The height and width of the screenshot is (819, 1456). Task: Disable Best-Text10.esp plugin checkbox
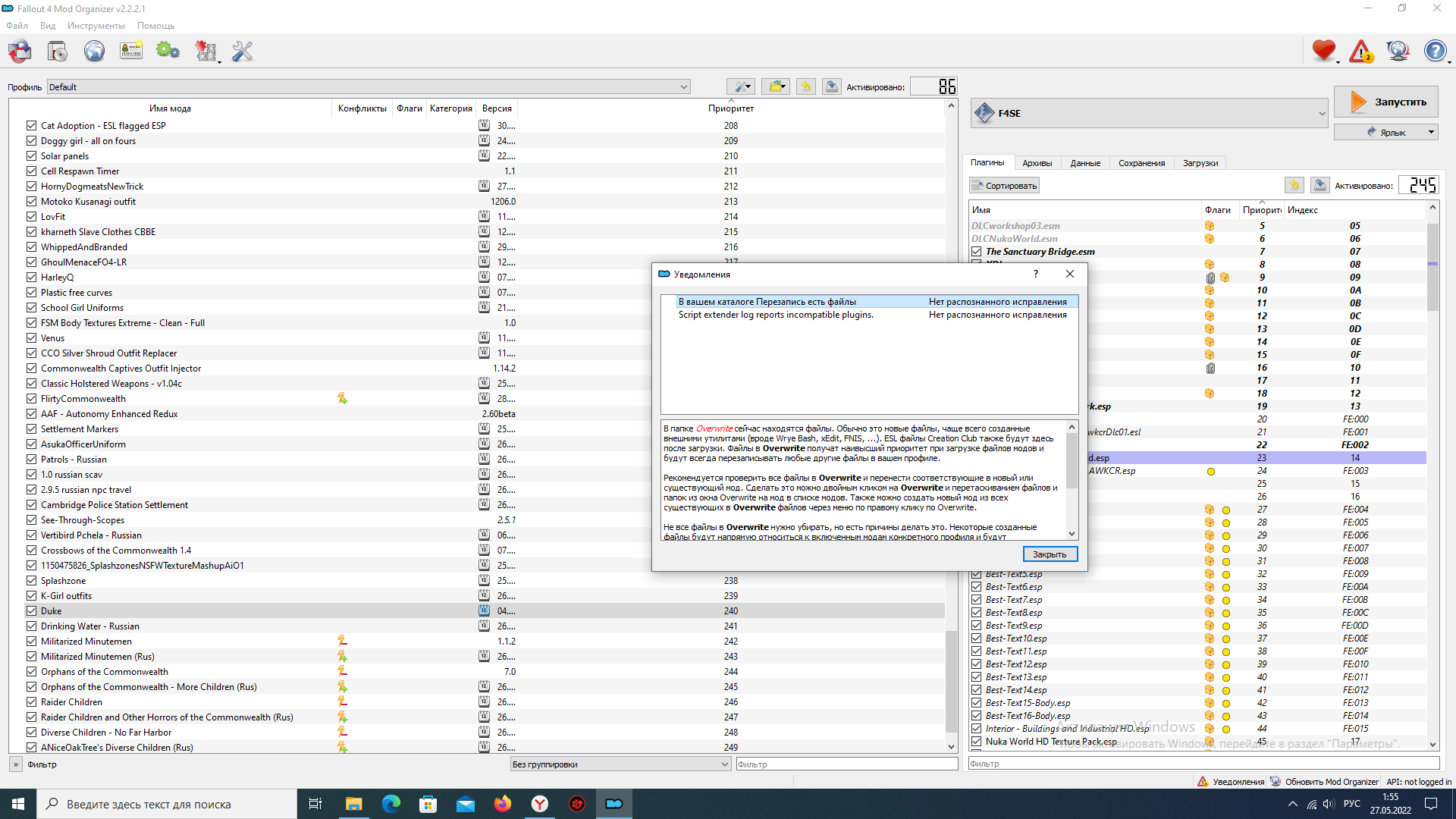pyautogui.click(x=977, y=639)
